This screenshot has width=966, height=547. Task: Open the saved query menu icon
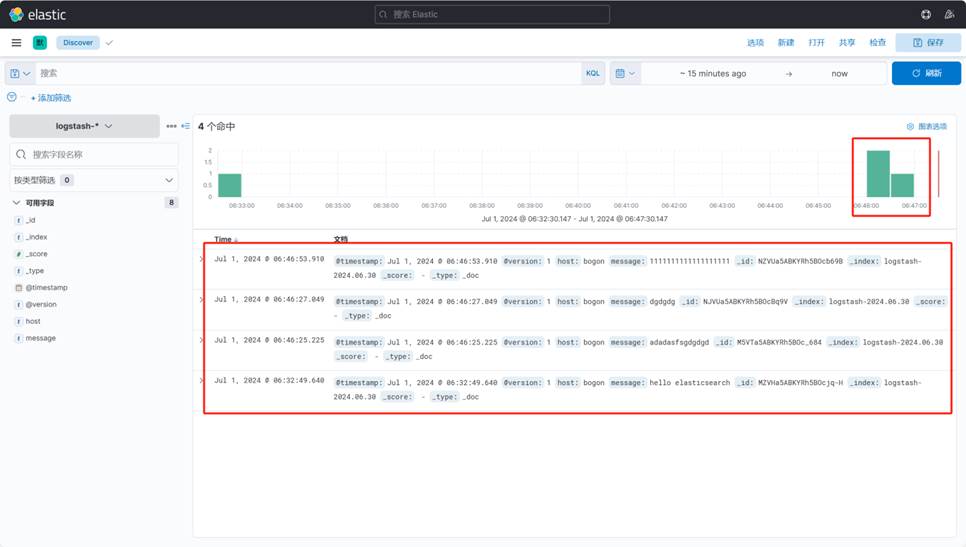(x=20, y=73)
